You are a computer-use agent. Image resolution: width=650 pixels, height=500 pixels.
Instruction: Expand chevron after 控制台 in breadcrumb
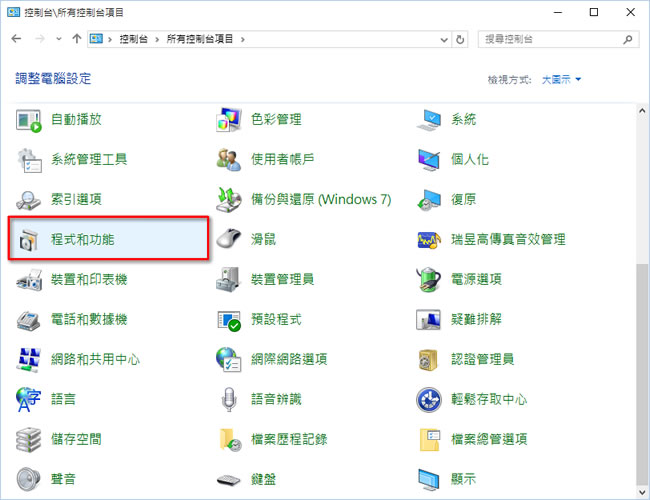pyautogui.click(x=157, y=39)
